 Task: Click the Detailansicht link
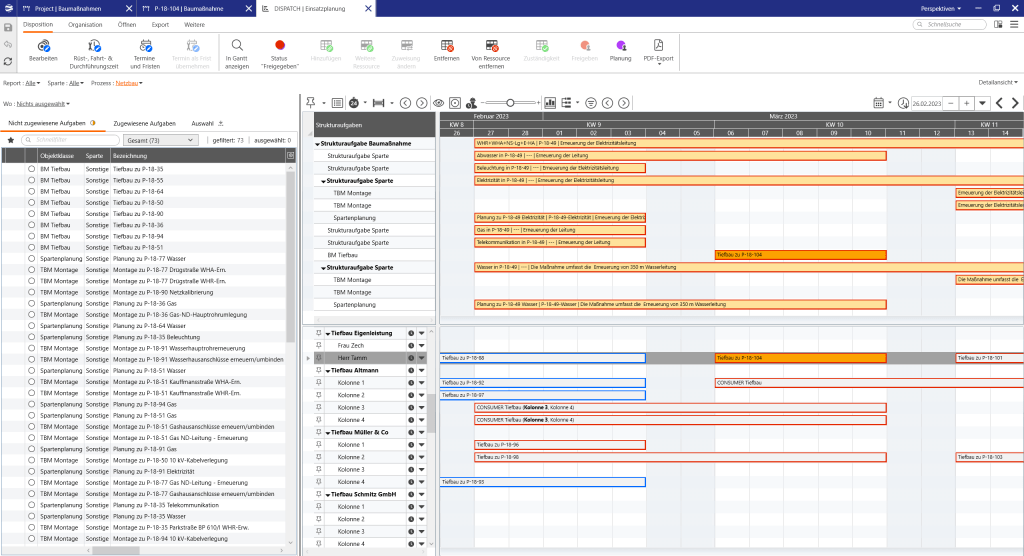[x=998, y=82]
